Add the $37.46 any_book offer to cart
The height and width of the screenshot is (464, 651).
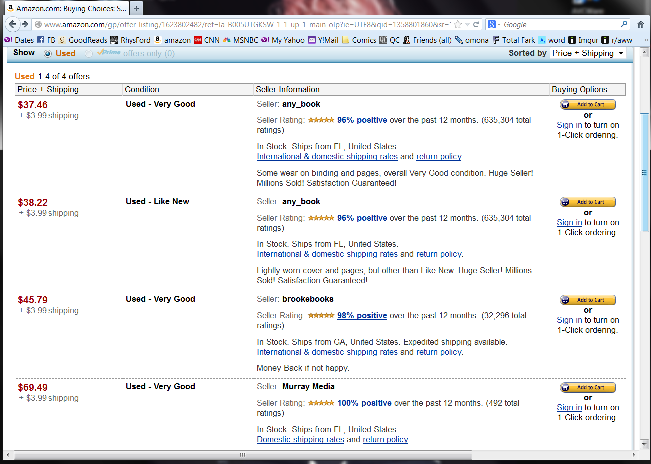point(587,104)
